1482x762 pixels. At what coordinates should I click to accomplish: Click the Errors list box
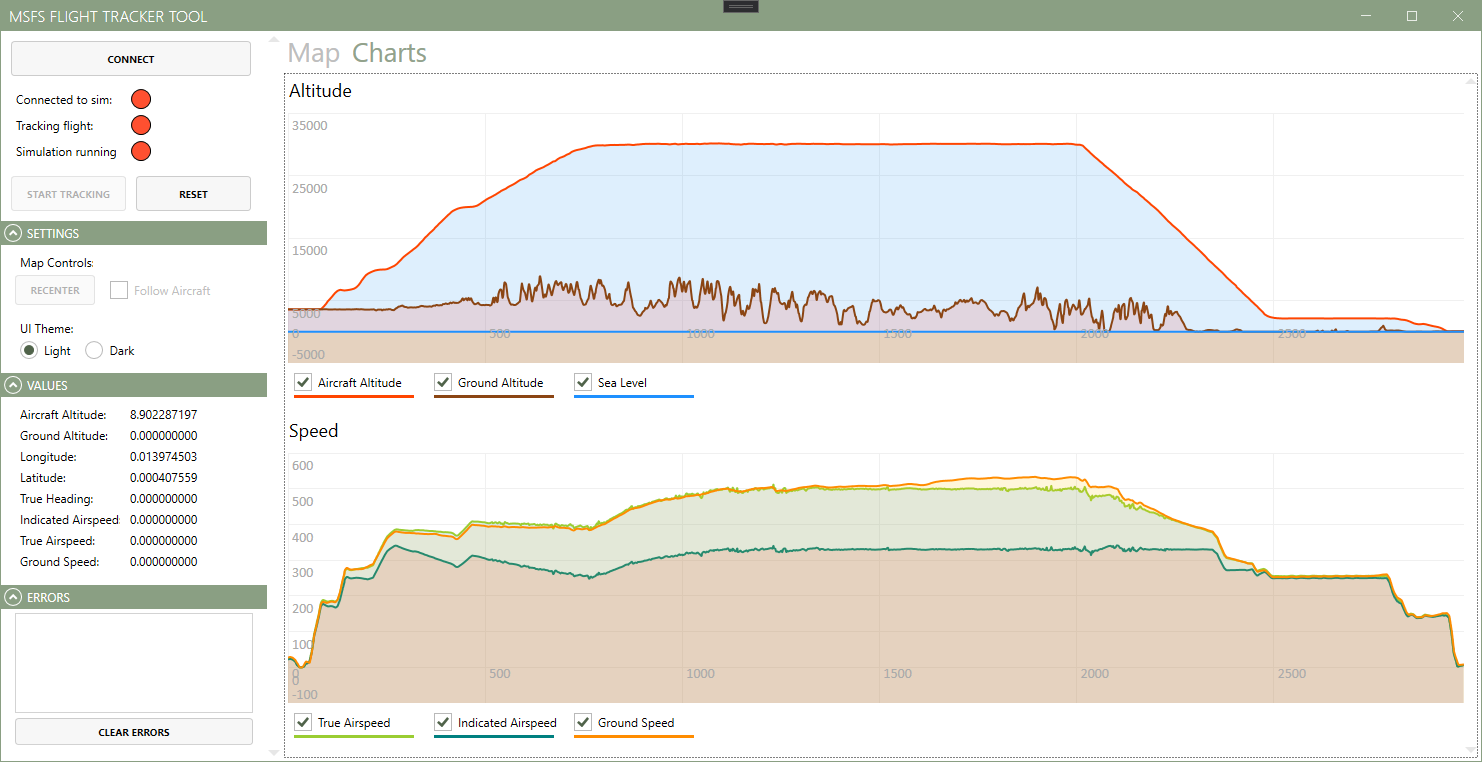click(x=134, y=662)
